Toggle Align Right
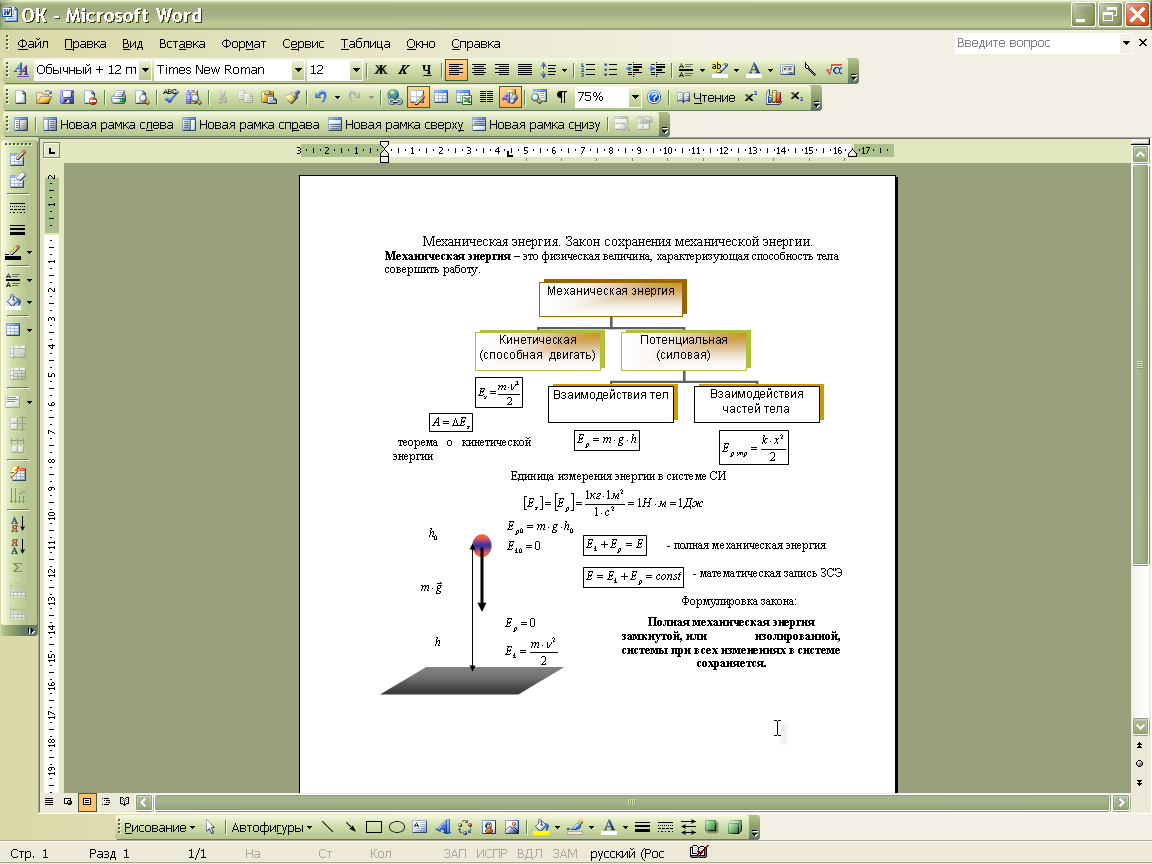Image resolution: width=1152 pixels, height=864 pixels. coord(502,70)
